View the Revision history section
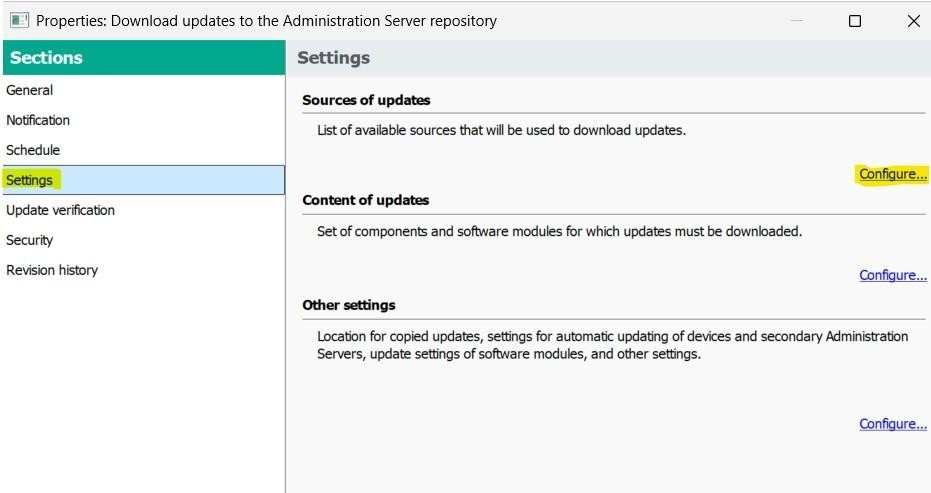This screenshot has width=931, height=493. (x=52, y=270)
